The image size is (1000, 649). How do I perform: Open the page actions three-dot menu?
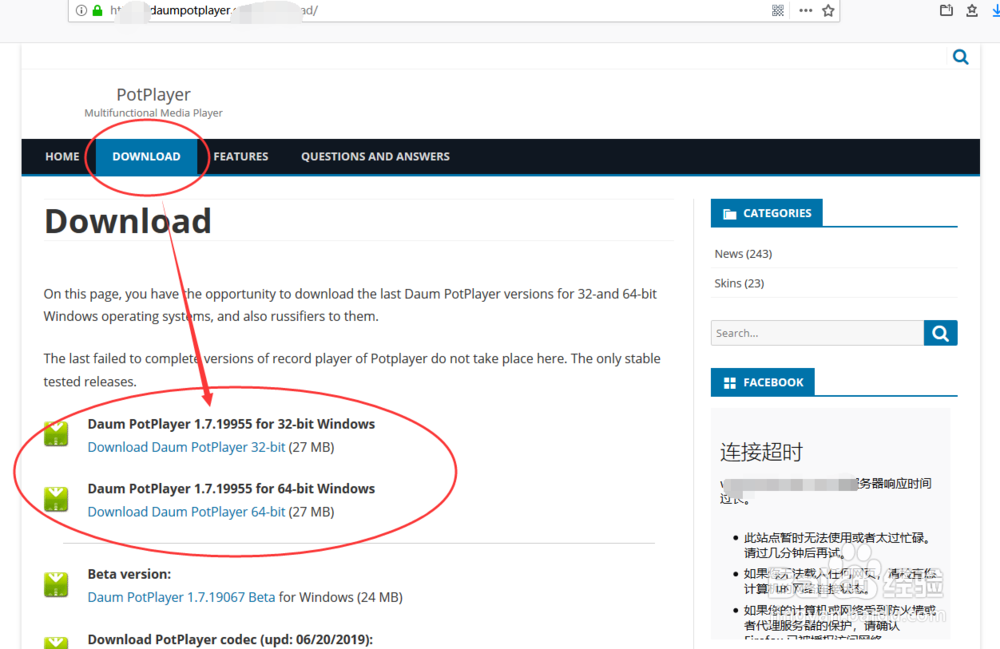[x=805, y=10]
